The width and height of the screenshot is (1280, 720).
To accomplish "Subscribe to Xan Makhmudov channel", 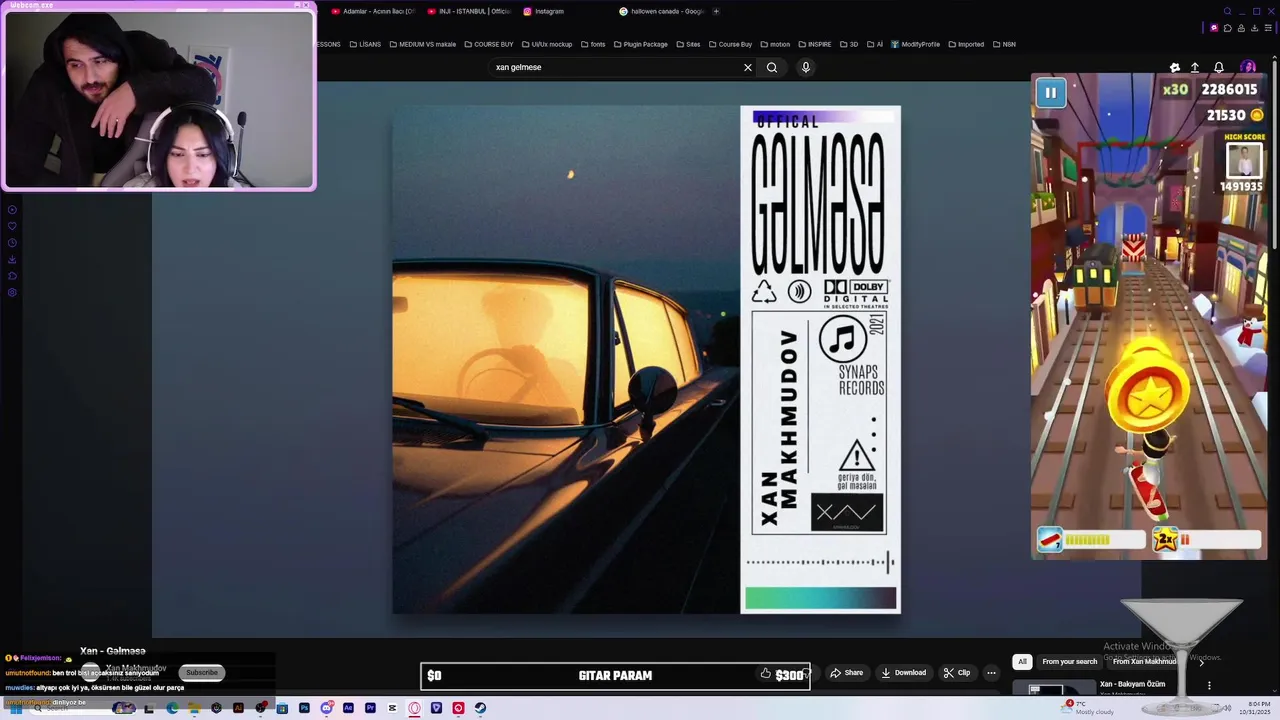I will point(201,672).
